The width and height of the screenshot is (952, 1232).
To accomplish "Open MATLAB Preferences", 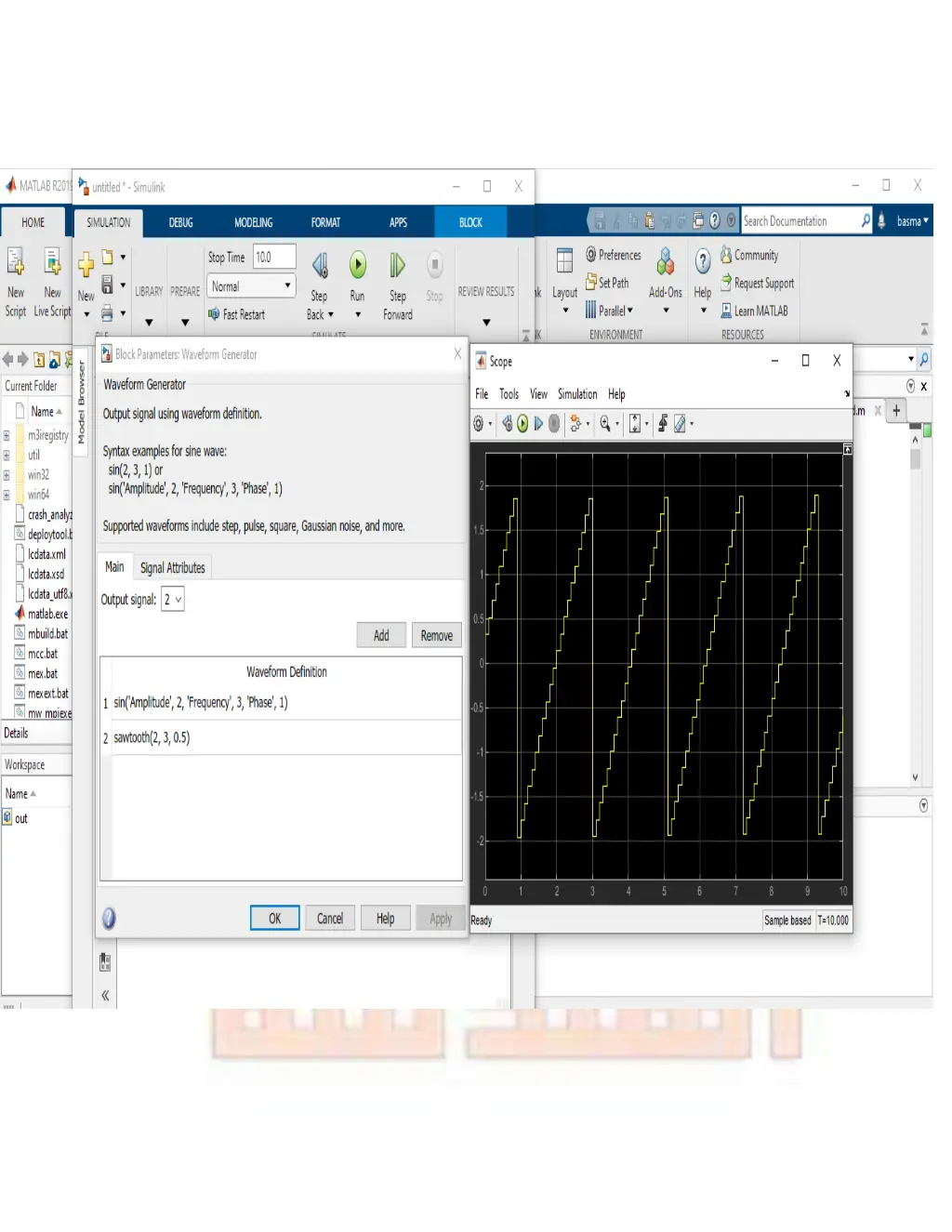I will (614, 255).
